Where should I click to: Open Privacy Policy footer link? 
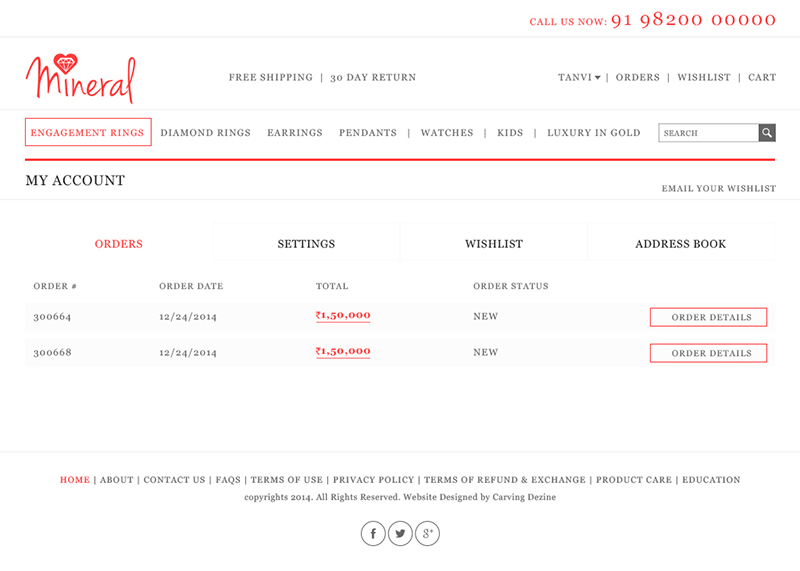(x=374, y=480)
